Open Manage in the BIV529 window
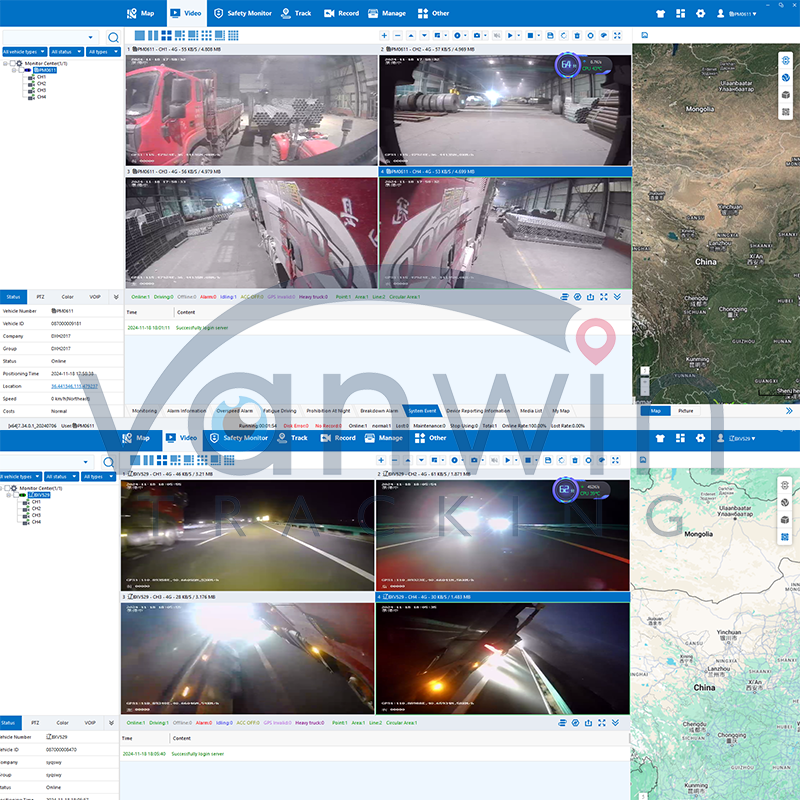The width and height of the screenshot is (800, 800). click(x=385, y=438)
